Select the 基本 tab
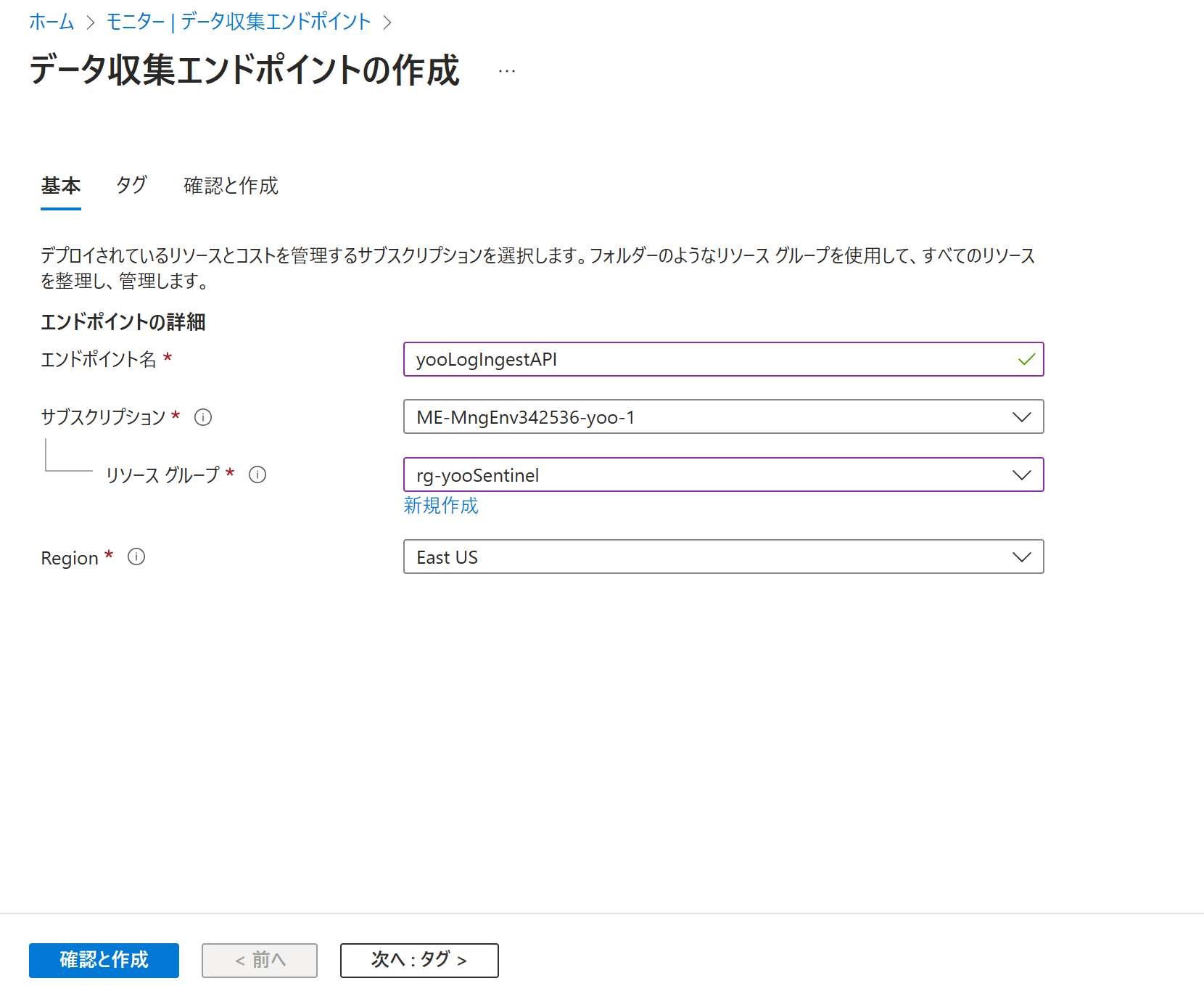Viewport: 1204px width, 986px height. 61,186
